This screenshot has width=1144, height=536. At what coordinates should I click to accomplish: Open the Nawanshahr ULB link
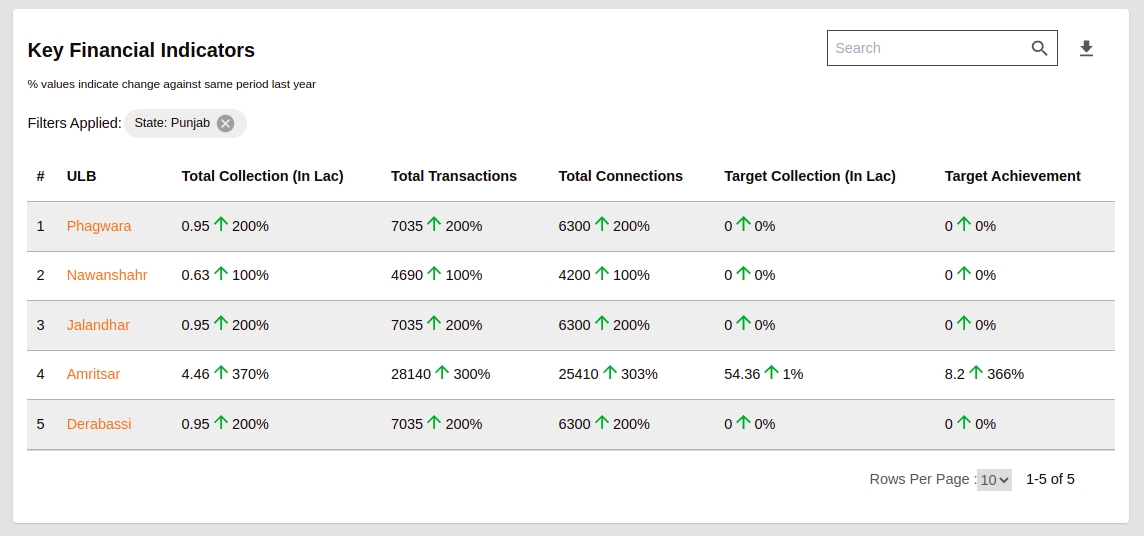[x=107, y=275]
